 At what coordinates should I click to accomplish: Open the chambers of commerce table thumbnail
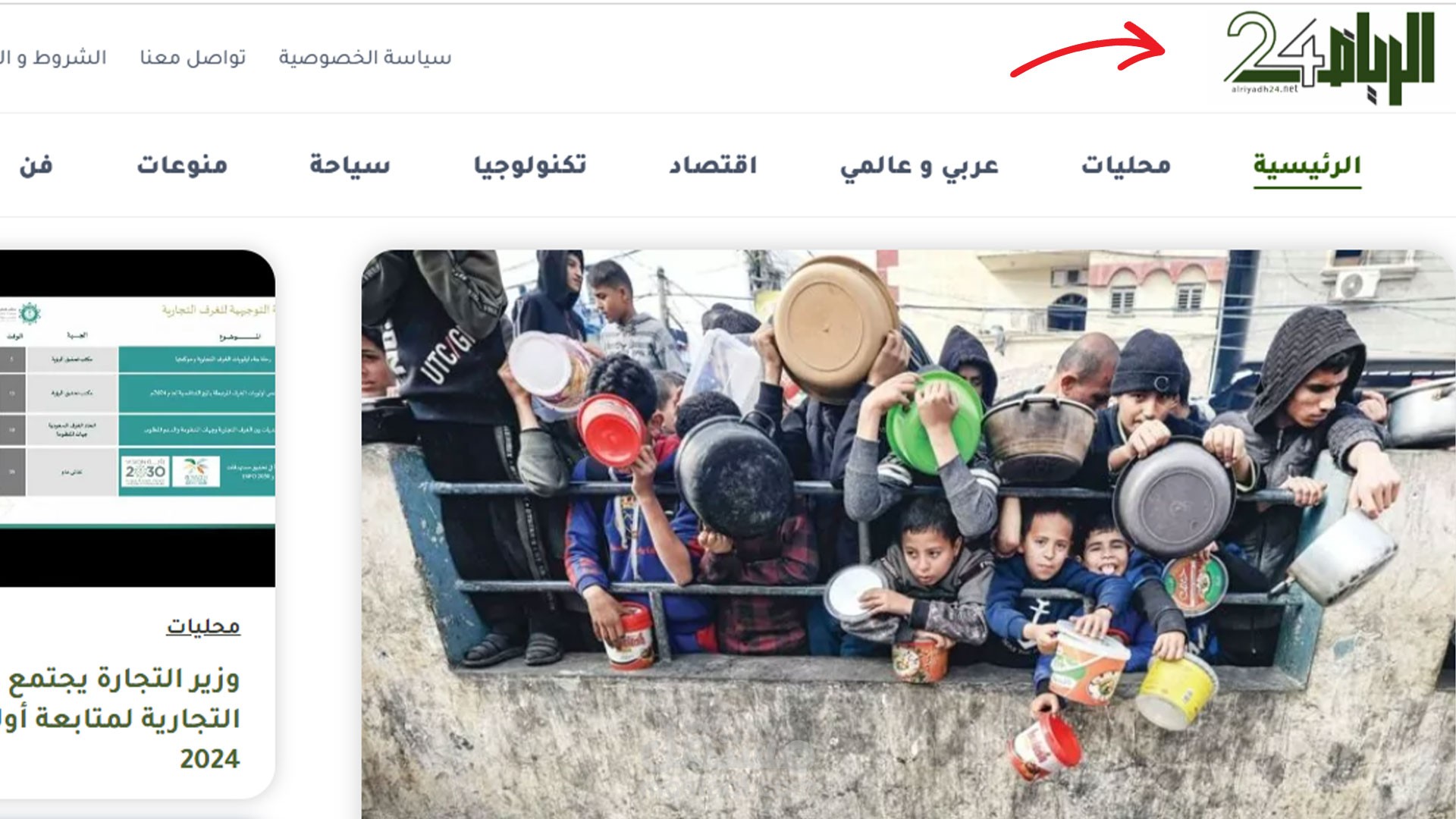137,418
